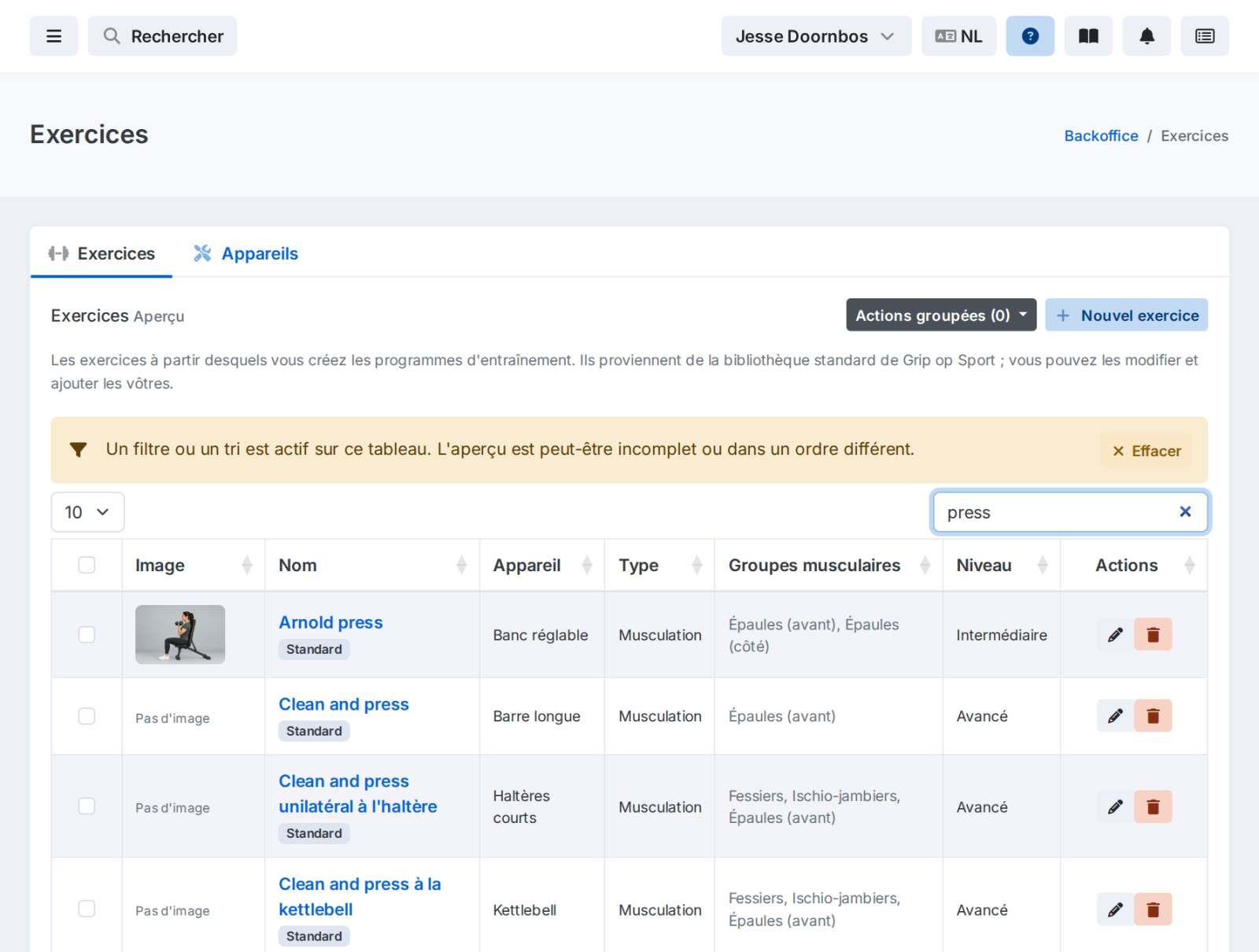Open the manual book icon
The width and height of the screenshot is (1259, 952).
[x=1088, y=36]
